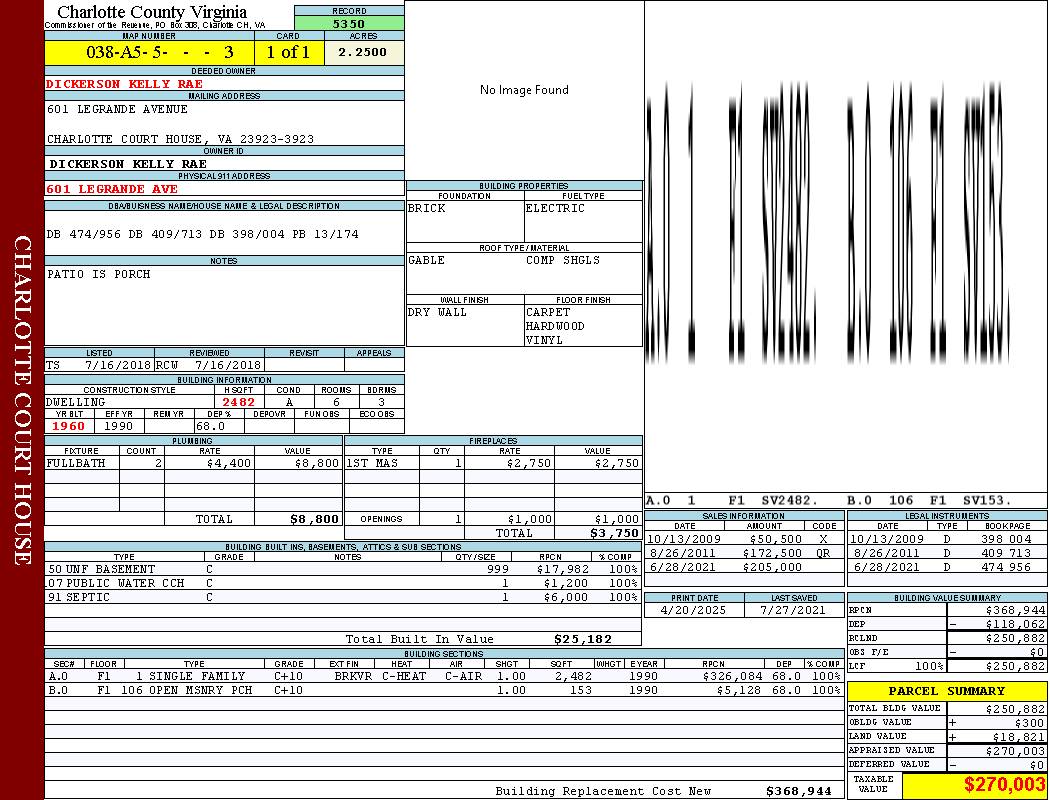The height and width of the screenshot is (800, 1050).
Task: Select reviewed date RCW 7/16/2018
Action: (208, 366)
